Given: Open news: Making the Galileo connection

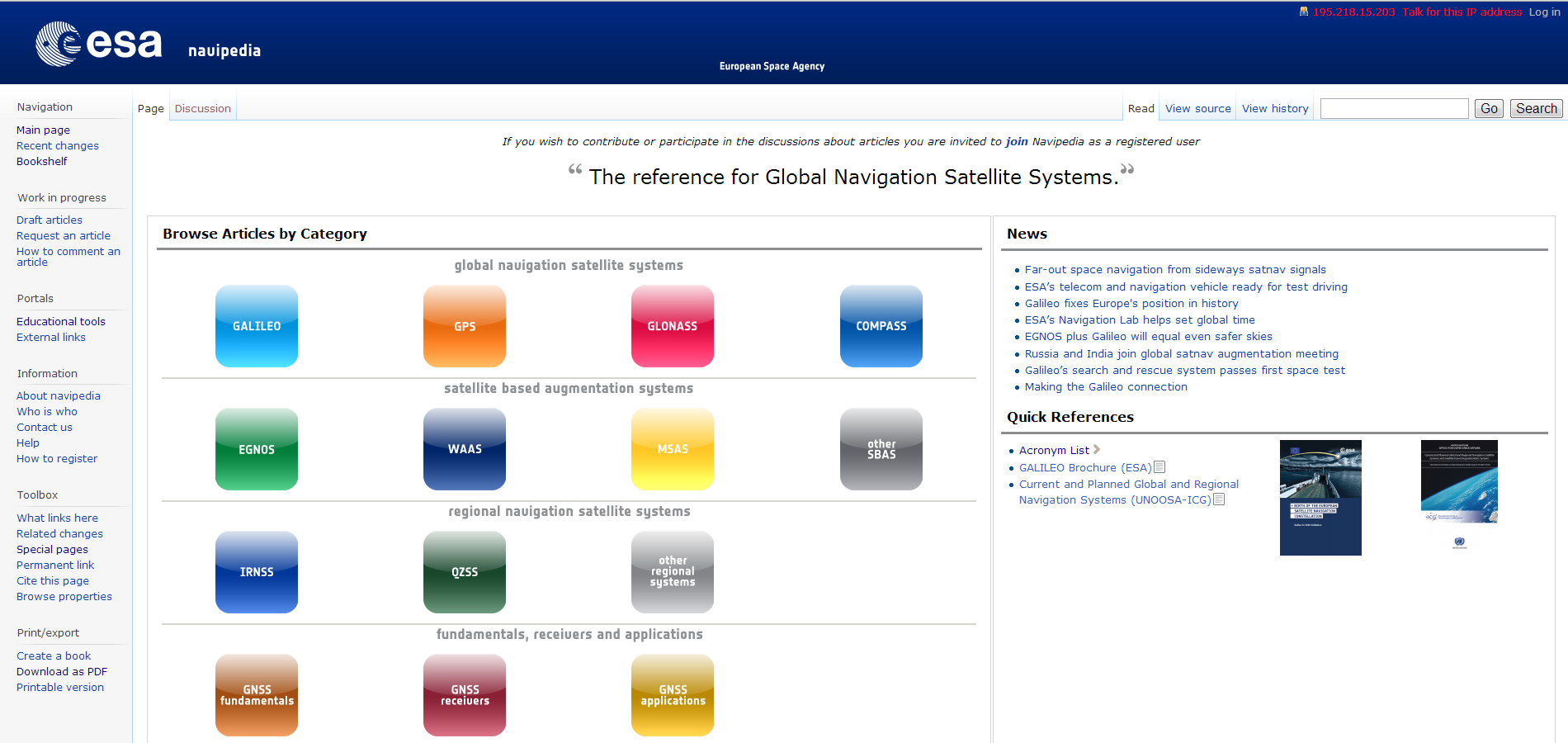Looking at the screenshot, I should pyautogui.click(x=1106, y=386).
